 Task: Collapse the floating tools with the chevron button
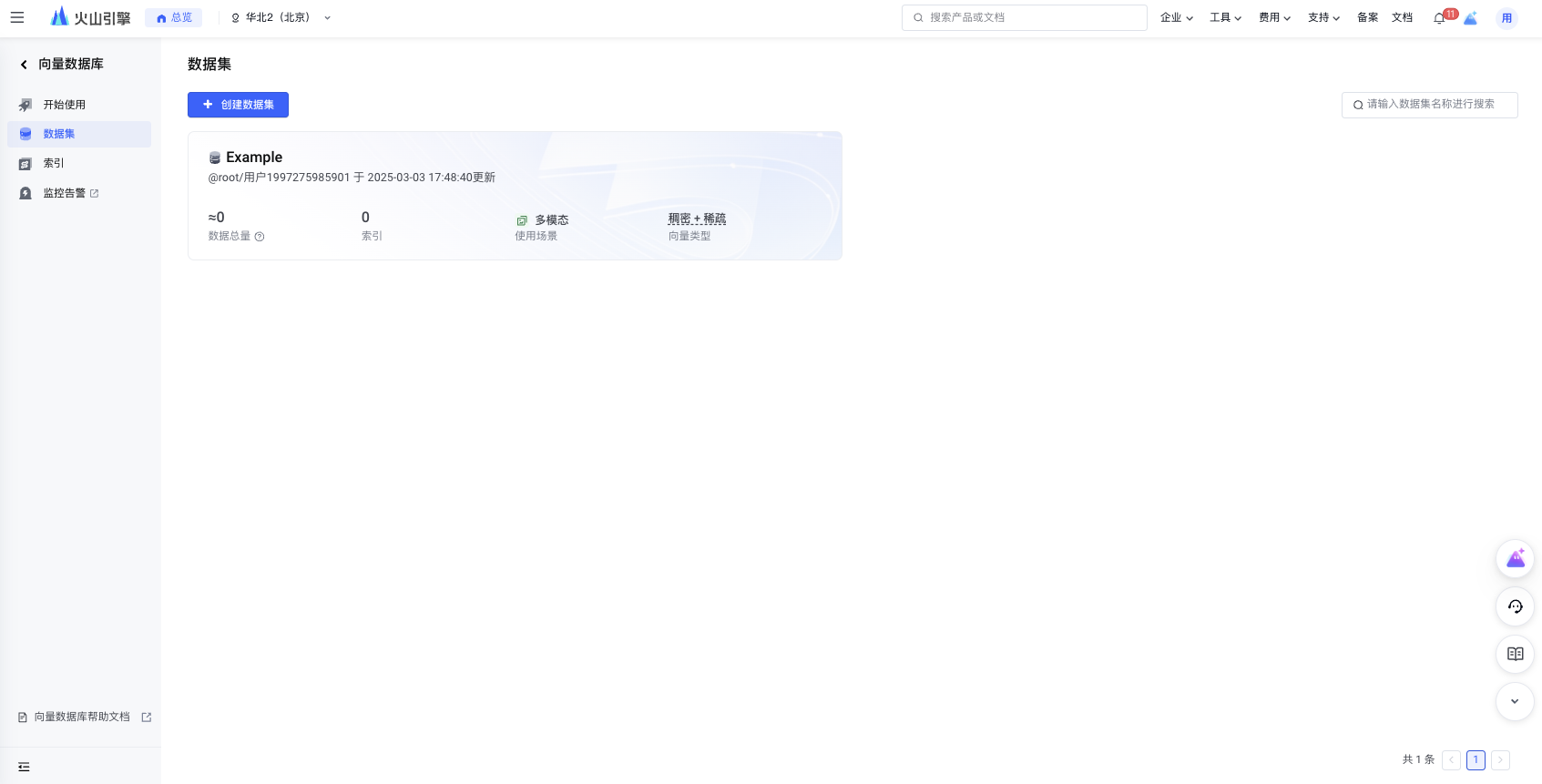pos(1516,701)
